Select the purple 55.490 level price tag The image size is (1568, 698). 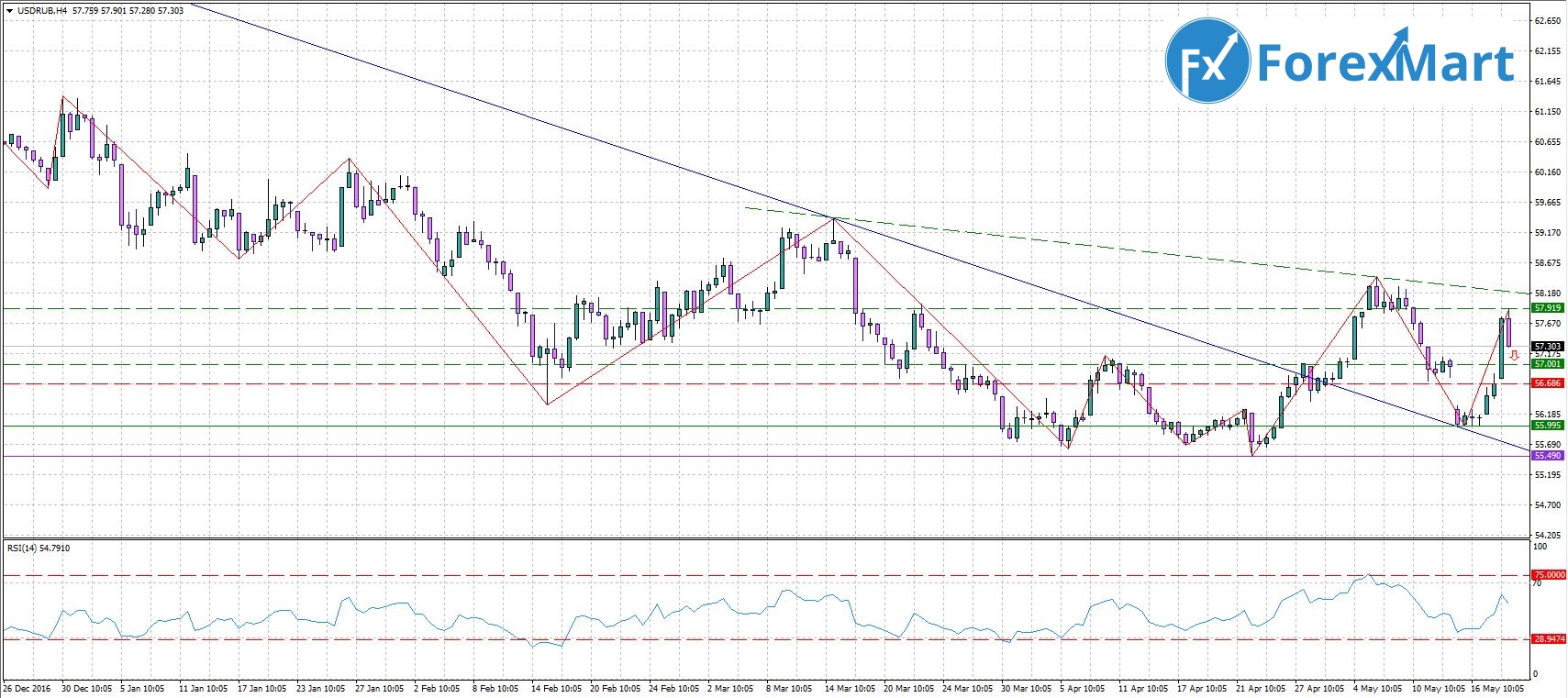pyautogui.click(x=1548, y=456)
